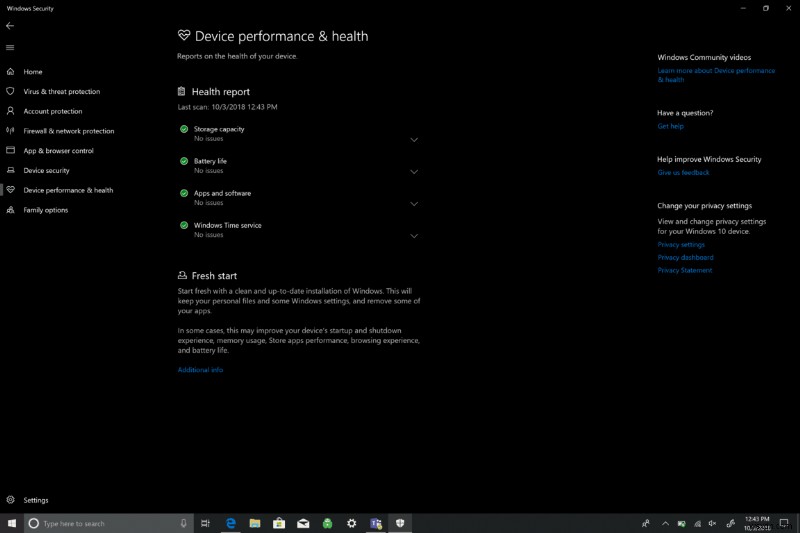Open Microsoft Store from the taskbar
The width and height of the screenshot is (800, 533).
point(279,523)
